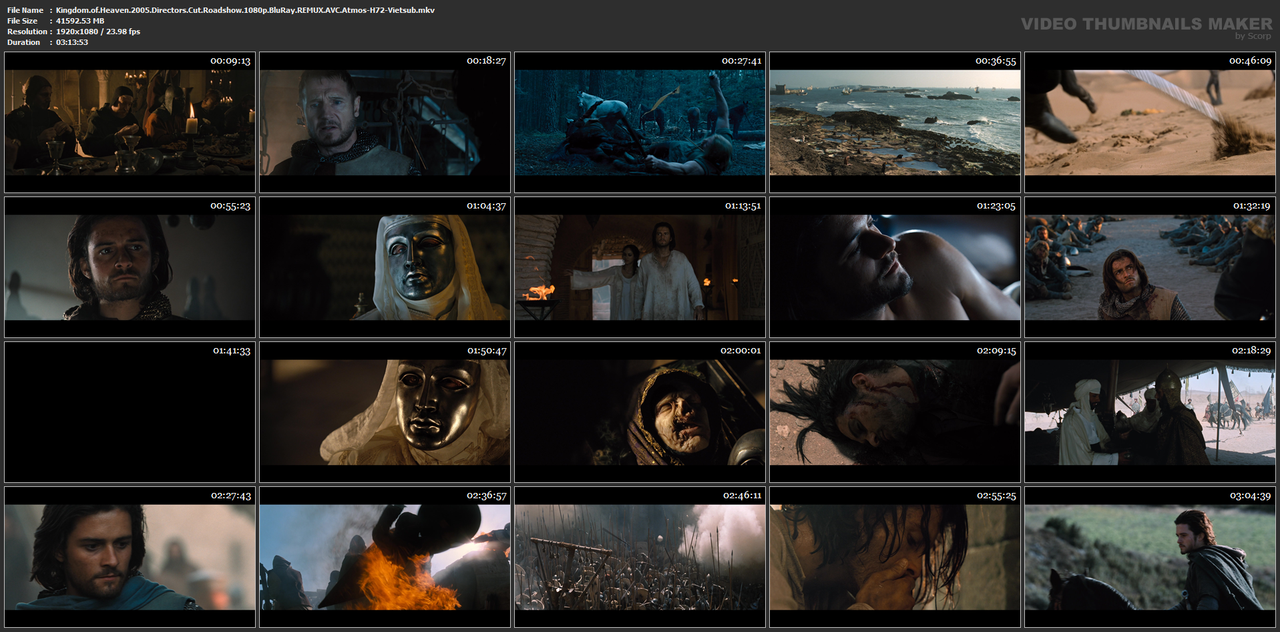Select the thumbnail stamped 02:09:15
This screenshot has width=1280, height=632.
click(895, 412)
